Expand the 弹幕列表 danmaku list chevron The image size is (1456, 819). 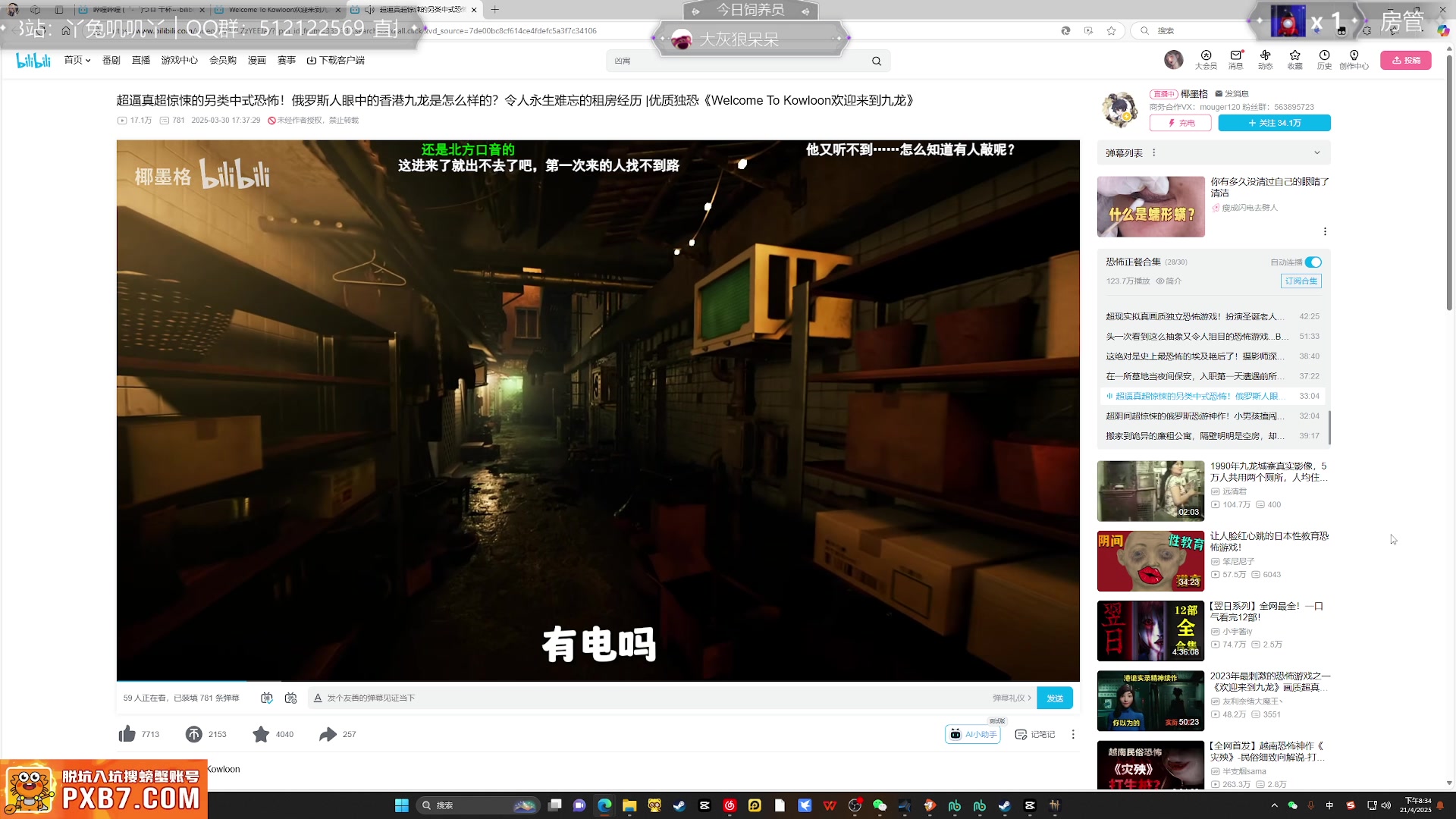pyautogui.click(x=1317, y=153)
